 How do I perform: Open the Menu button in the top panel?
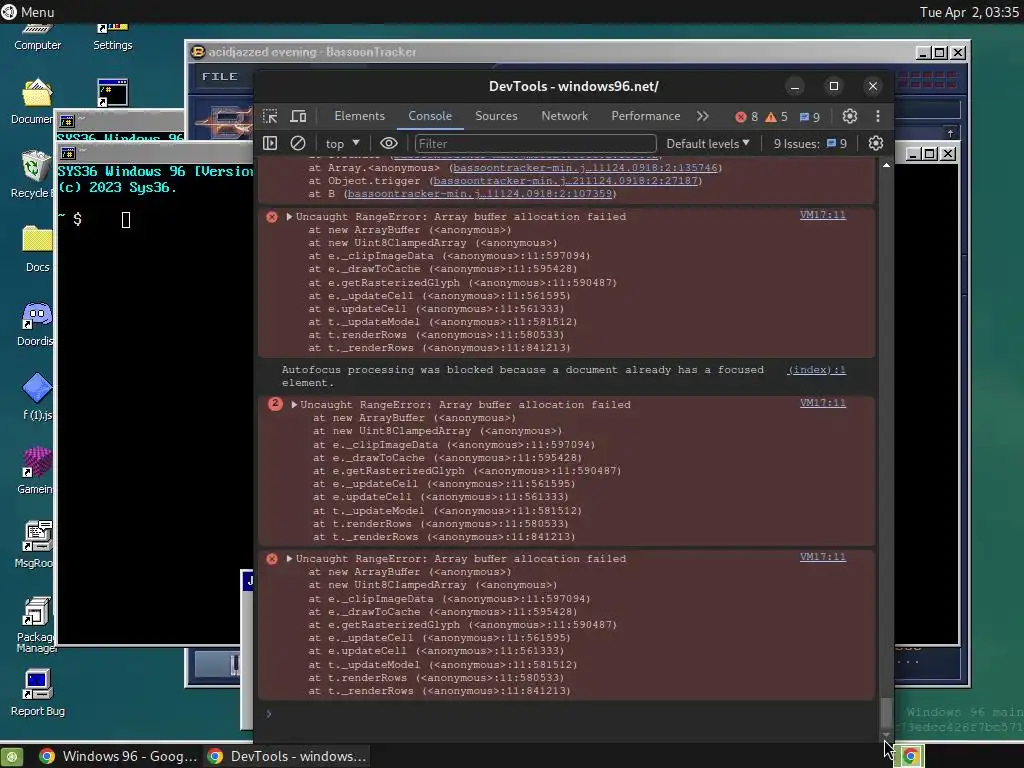(x=28, y=12)
